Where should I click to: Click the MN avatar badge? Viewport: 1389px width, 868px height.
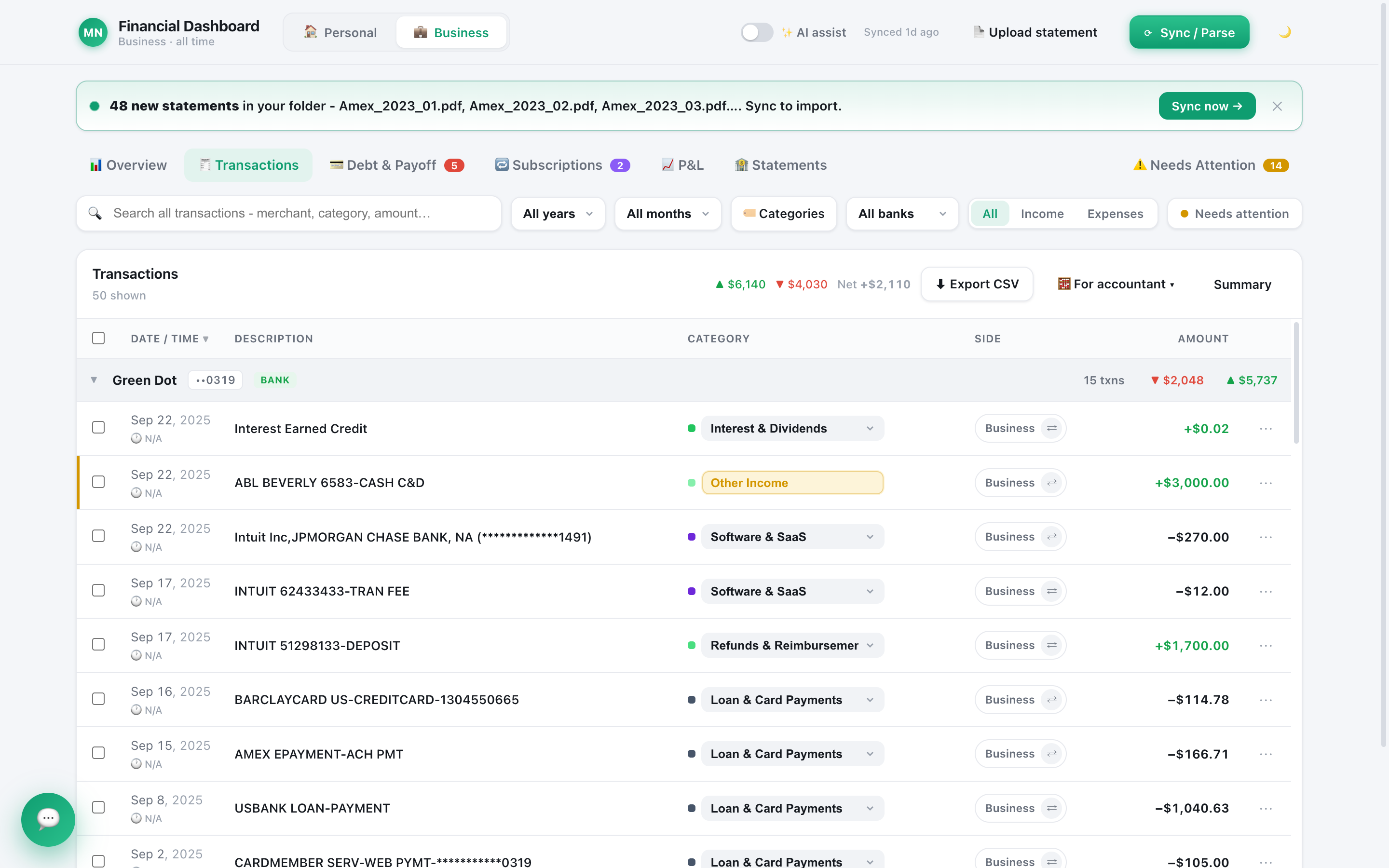click(93, 32)
